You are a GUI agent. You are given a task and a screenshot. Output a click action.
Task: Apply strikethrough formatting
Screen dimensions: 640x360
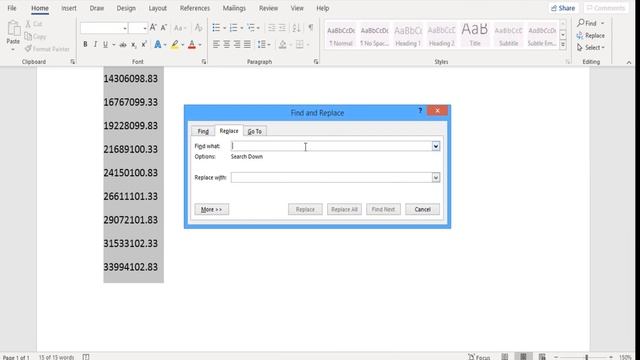point(123,45)
